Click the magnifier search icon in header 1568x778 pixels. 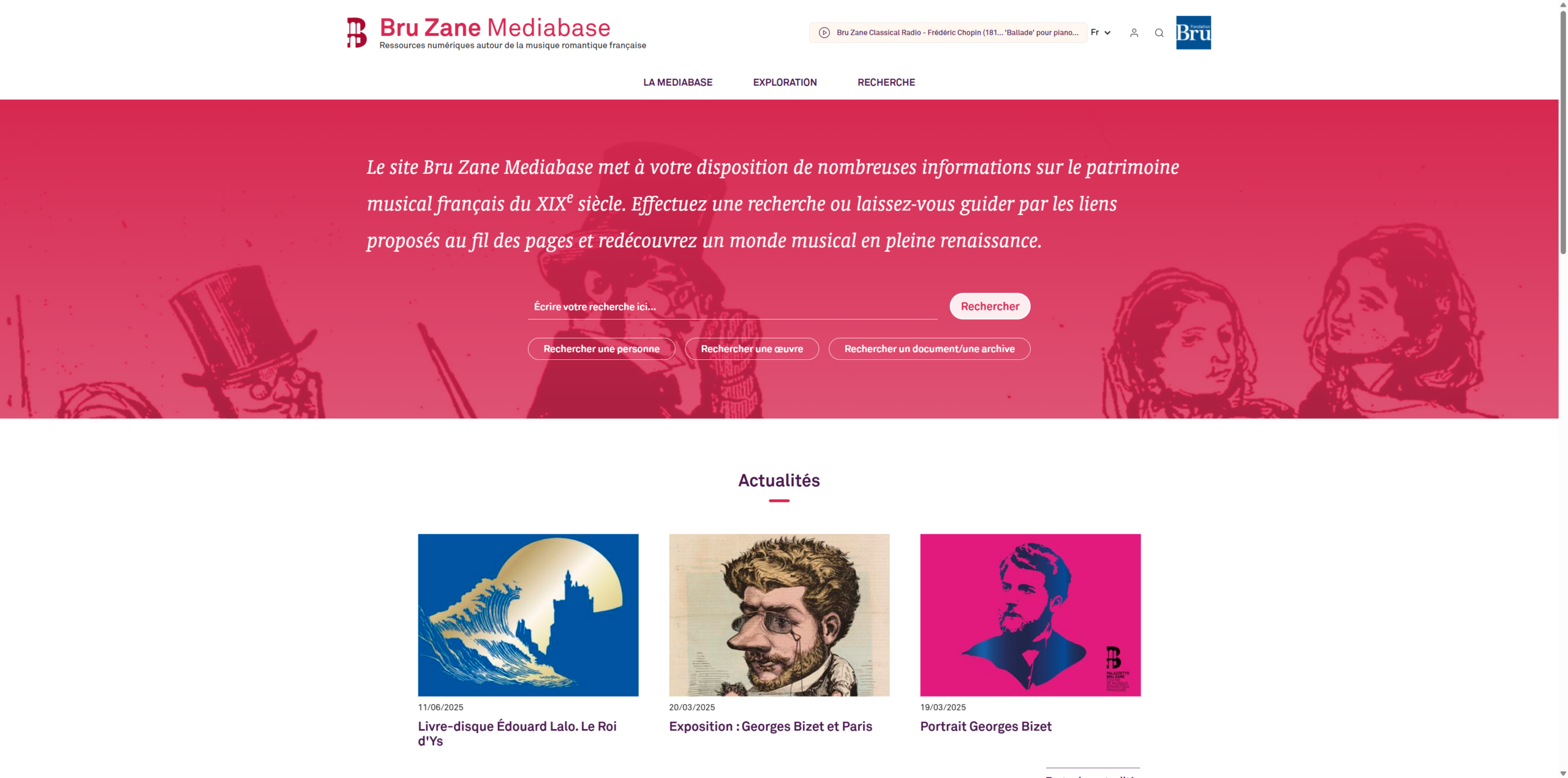coord(1159,33)
